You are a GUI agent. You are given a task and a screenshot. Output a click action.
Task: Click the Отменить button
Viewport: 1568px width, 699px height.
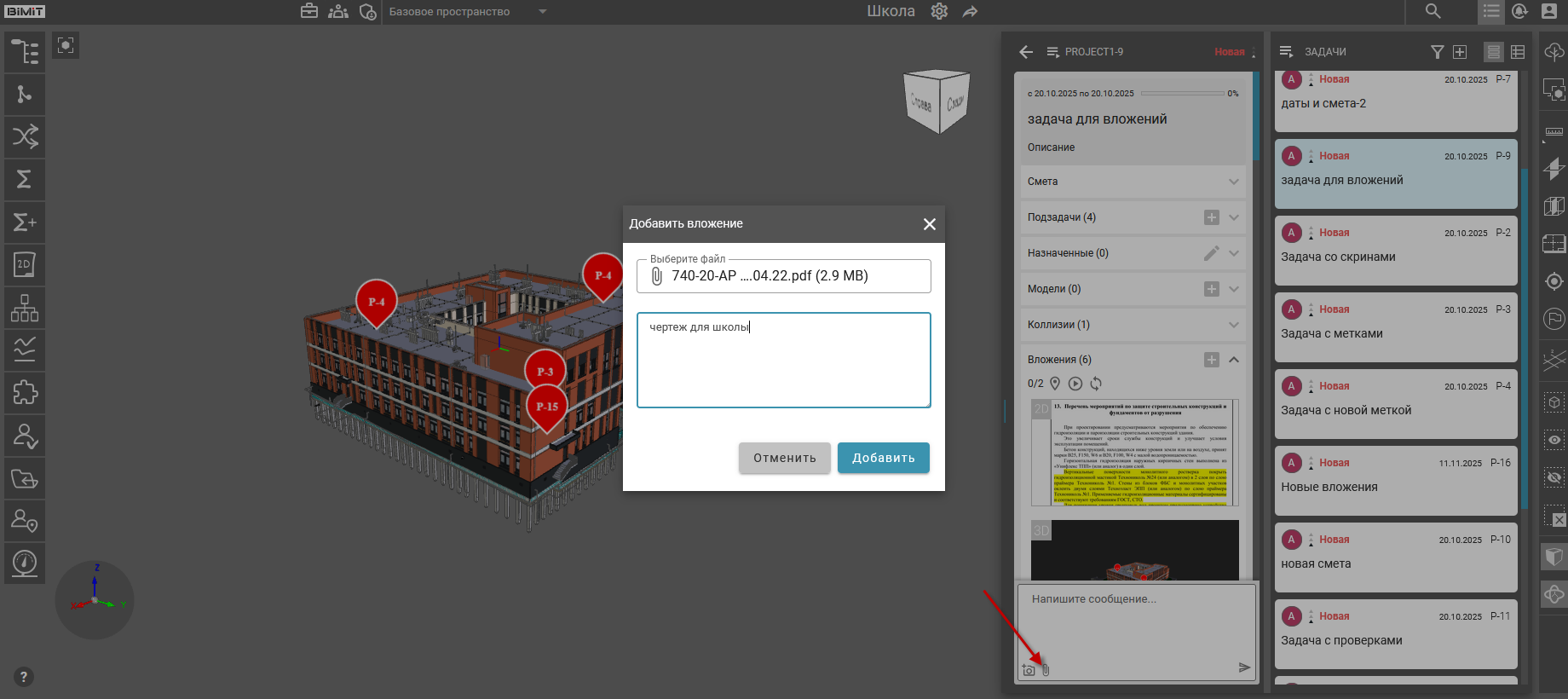tap(784, 458)
